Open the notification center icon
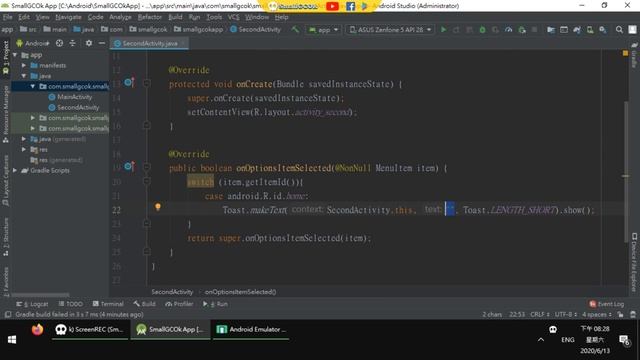 pyautogui.click(x=624, y=340)
